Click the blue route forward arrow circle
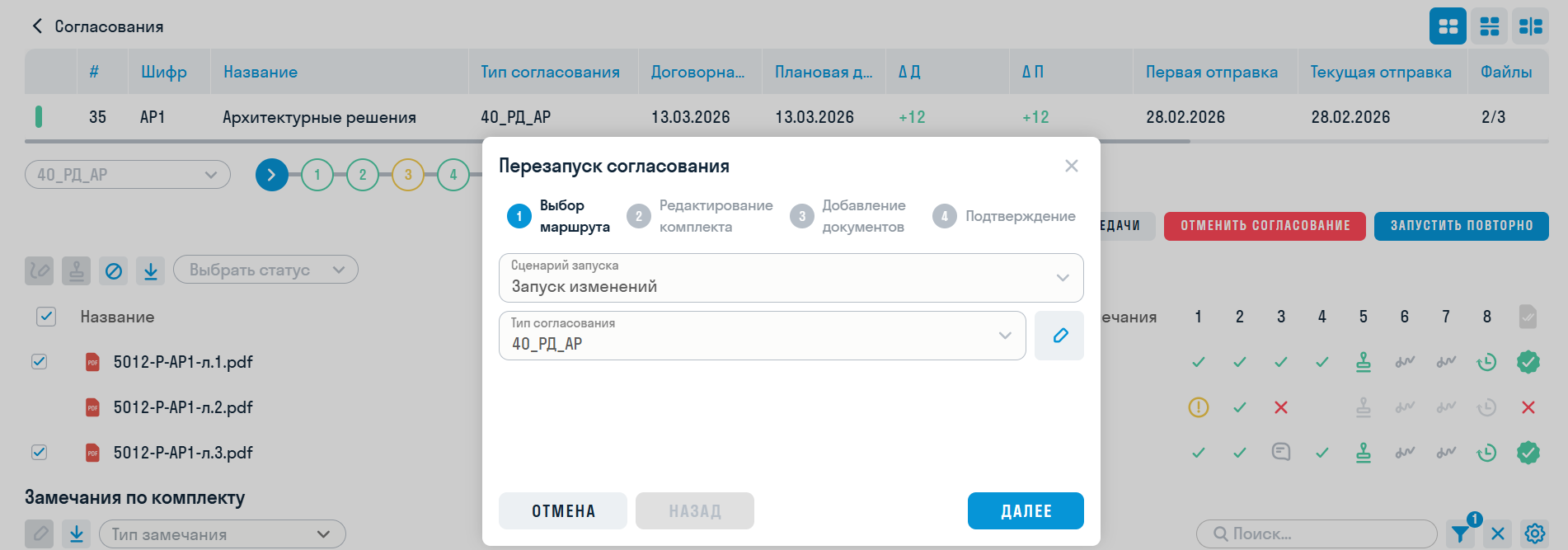This screenshot has height=550, width=1568. click(272, 175)
